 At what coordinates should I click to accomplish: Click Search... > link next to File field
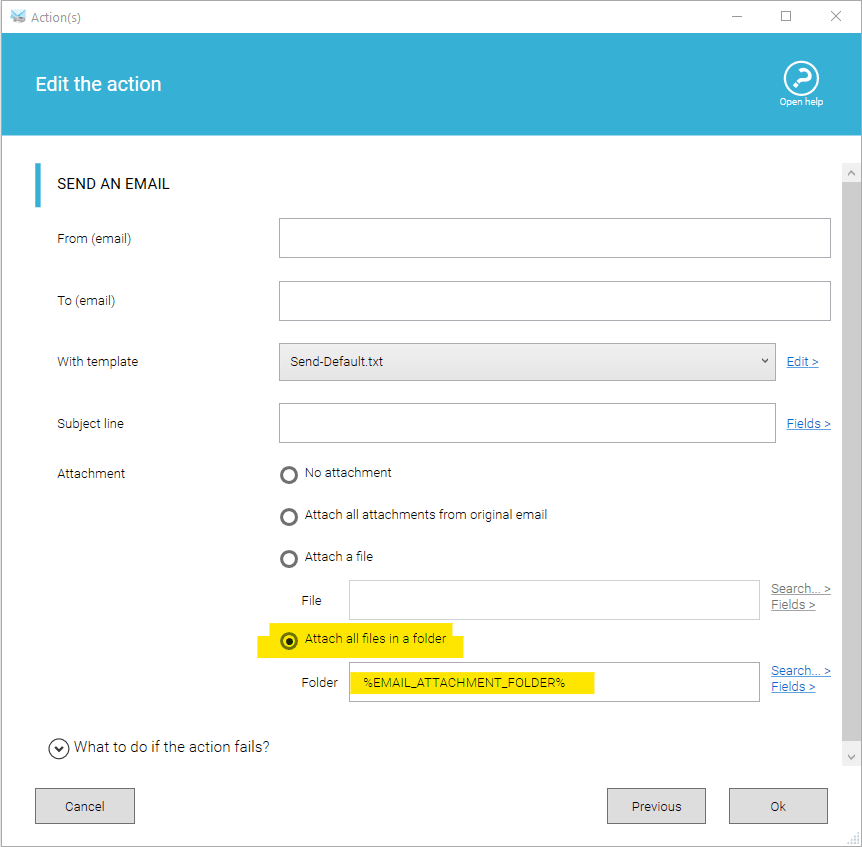point(800,588)
